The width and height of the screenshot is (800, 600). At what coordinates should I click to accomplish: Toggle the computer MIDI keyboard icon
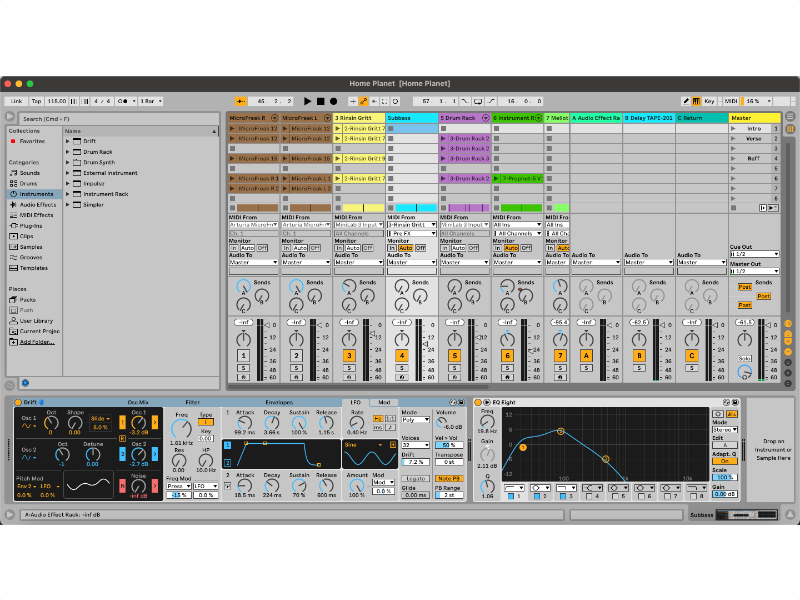(x=696, y=101)
